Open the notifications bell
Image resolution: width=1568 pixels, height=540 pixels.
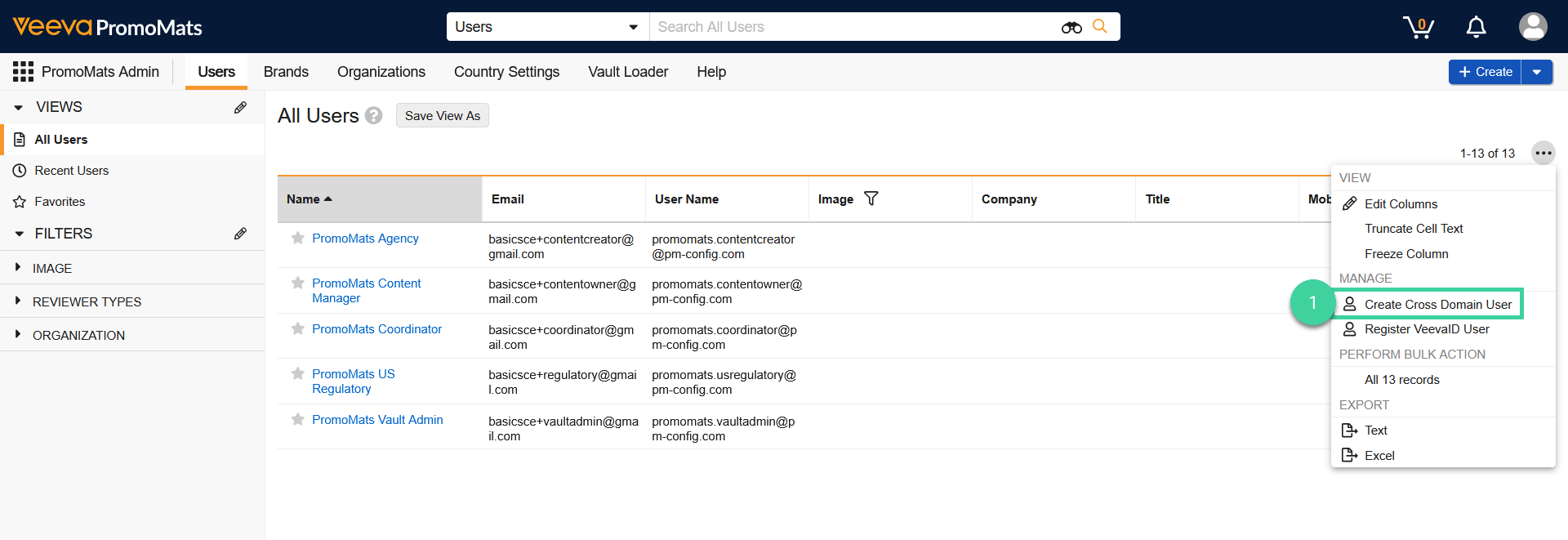click(1476, 27)
